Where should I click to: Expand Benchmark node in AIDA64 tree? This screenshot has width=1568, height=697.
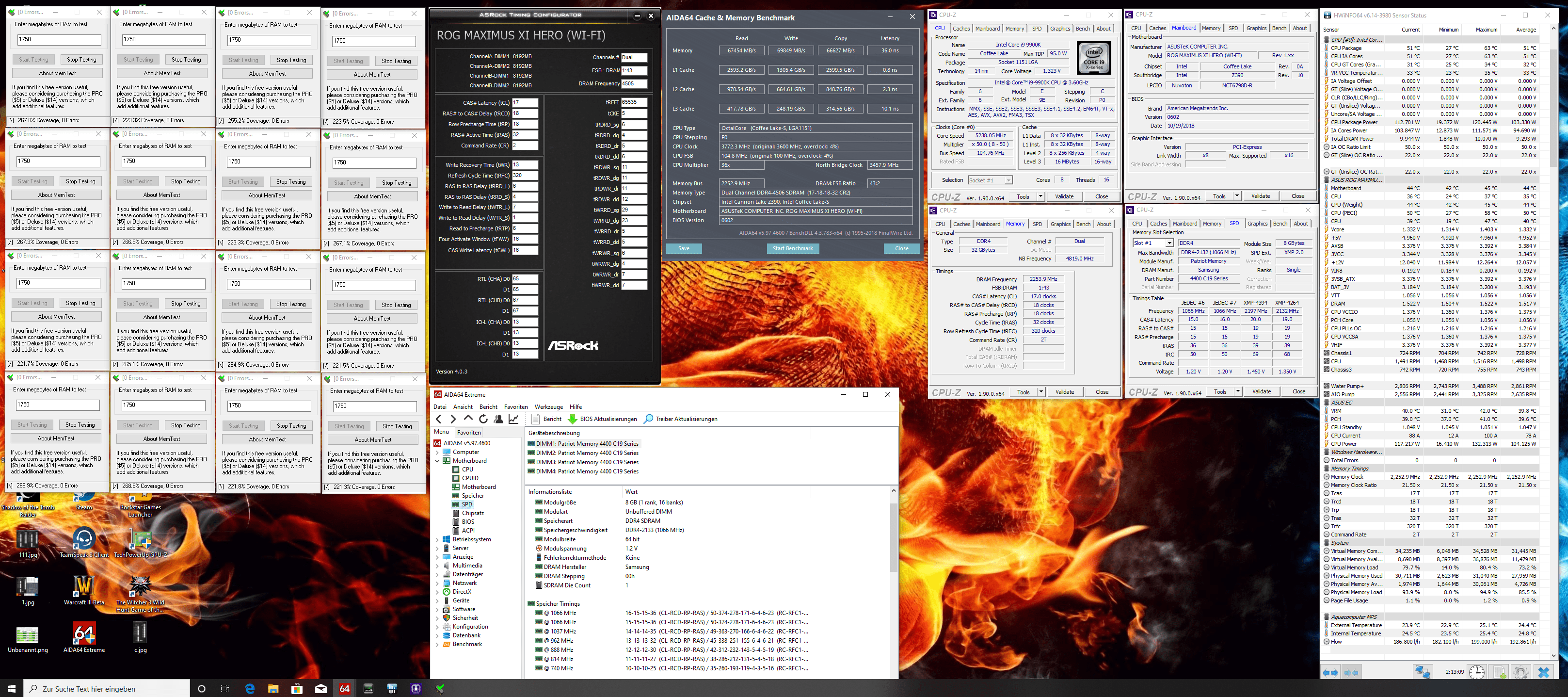(x=437, y=644)
